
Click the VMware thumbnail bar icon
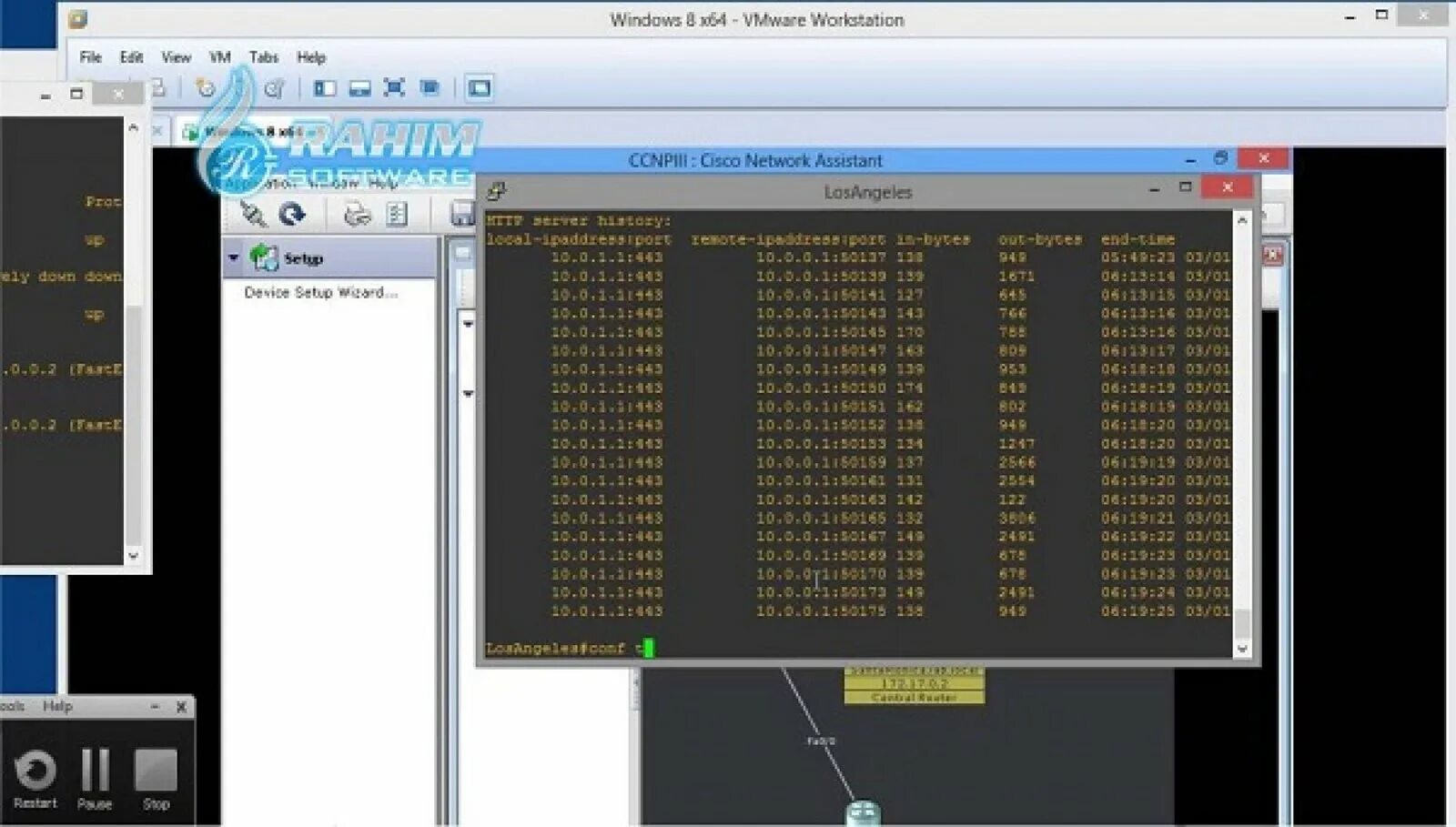(x=359, y=88)
